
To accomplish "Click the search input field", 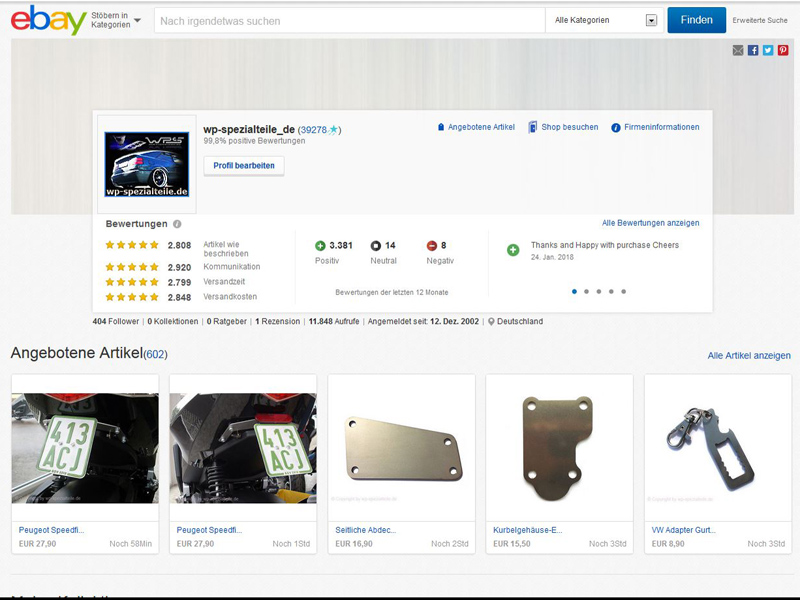I will [x=350, y=21].
